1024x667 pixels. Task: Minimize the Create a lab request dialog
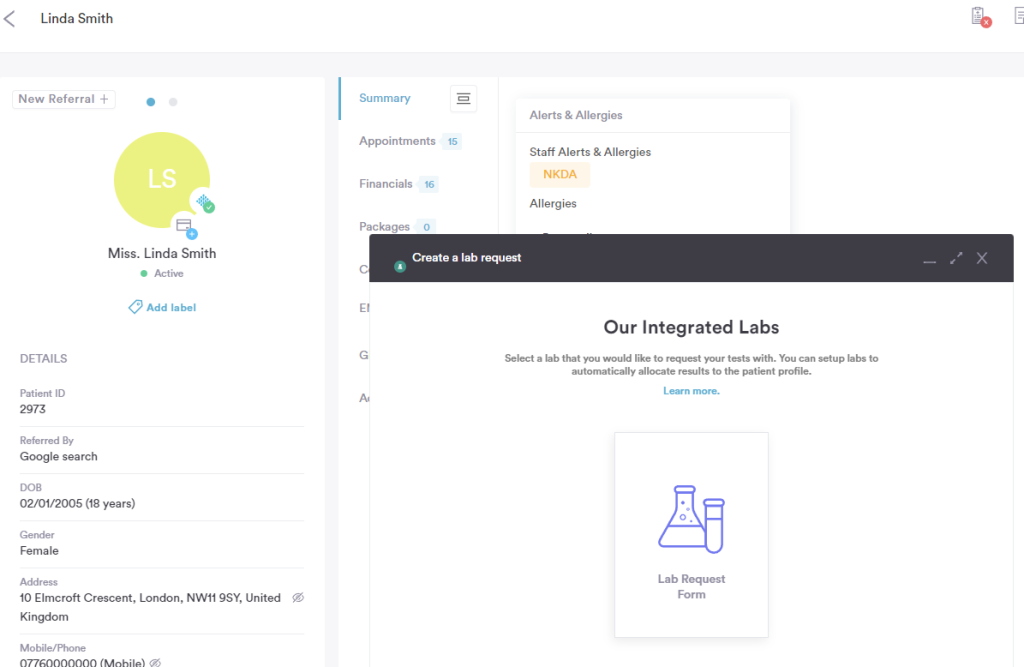[x=929, y=259]
